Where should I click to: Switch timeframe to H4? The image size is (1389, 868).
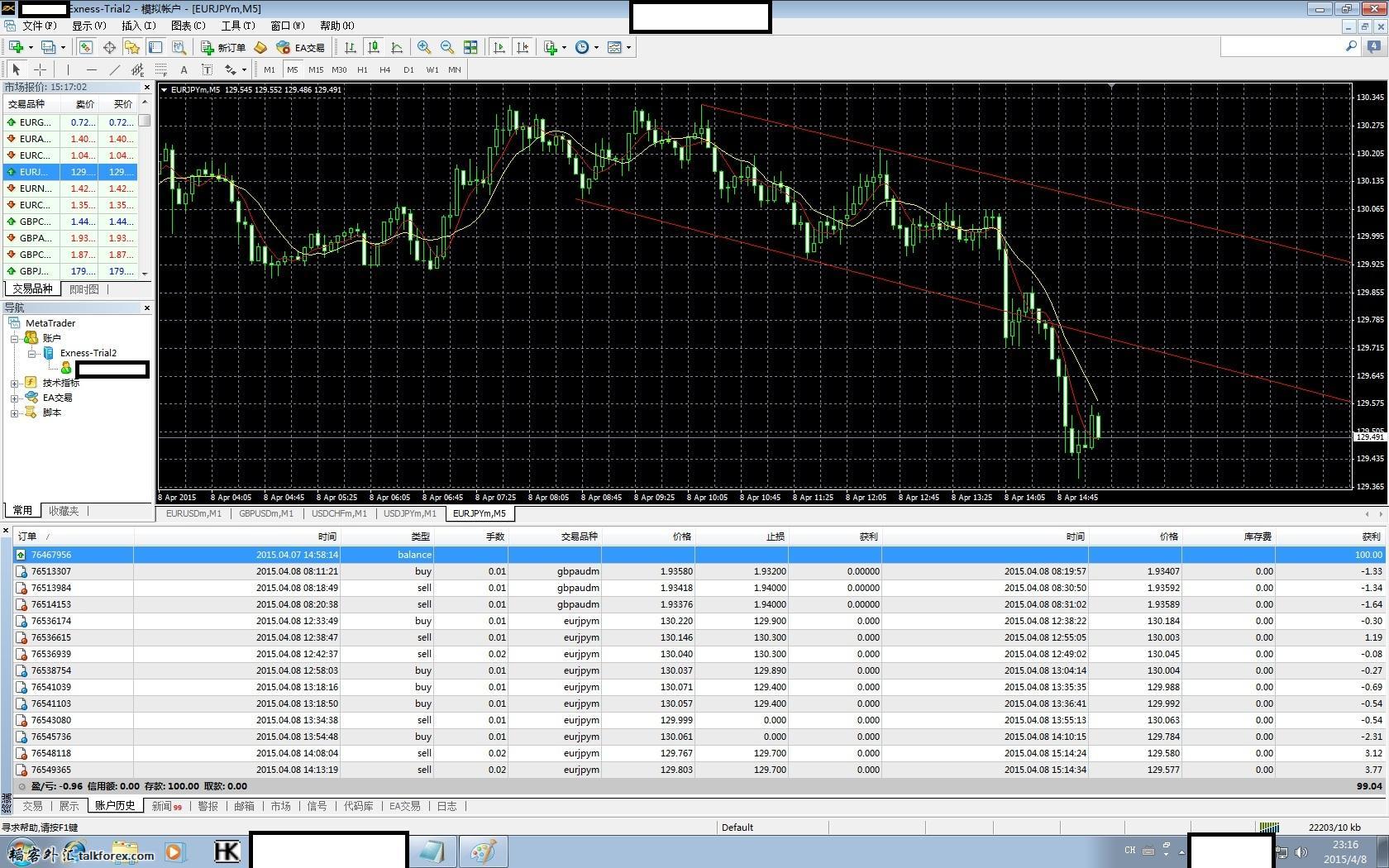[385, 69]
